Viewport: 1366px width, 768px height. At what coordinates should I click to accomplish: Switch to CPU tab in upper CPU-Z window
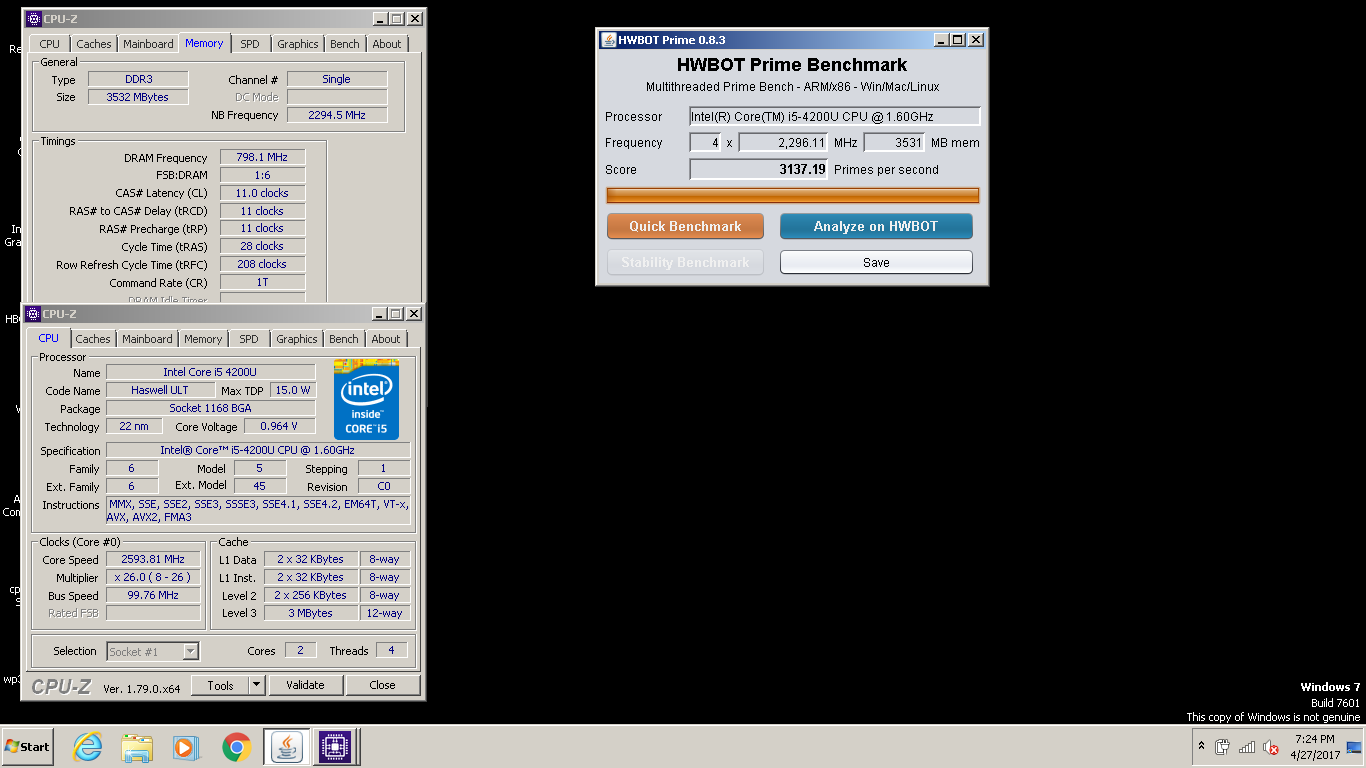tap(50, 44)
